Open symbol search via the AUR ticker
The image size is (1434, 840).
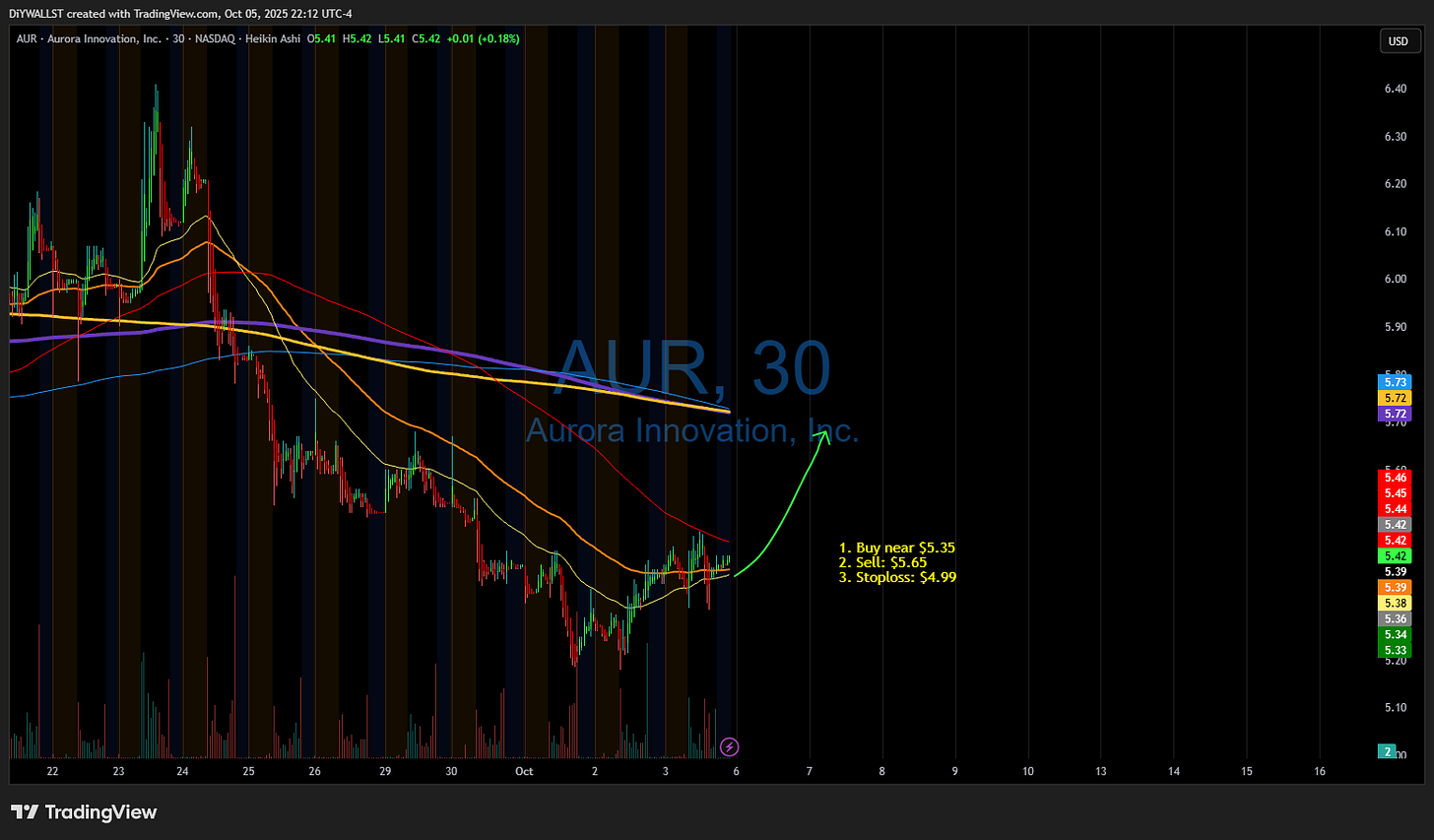[x=26, y=38]
